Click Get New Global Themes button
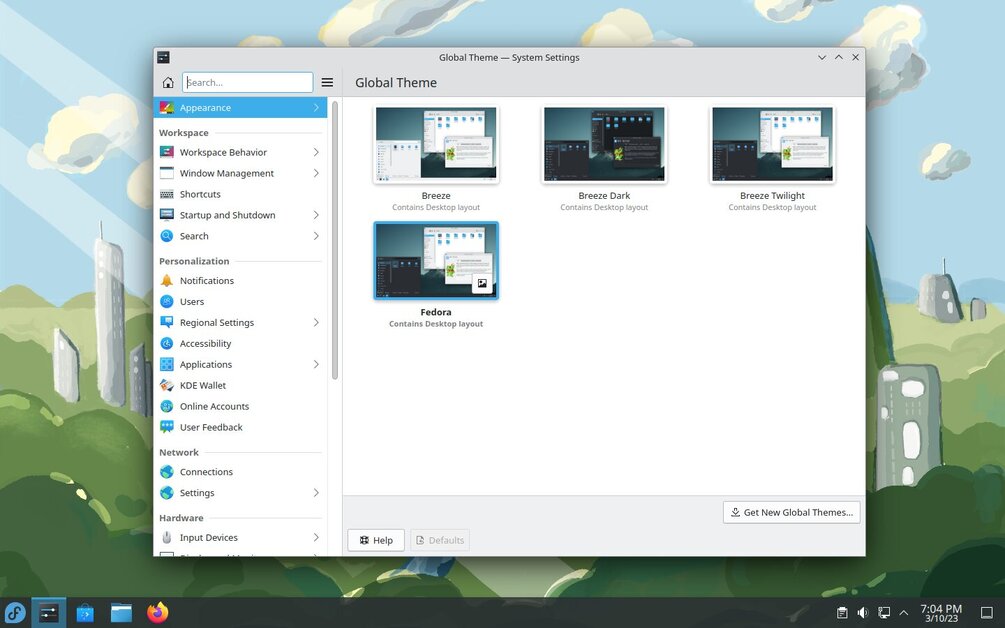1005x628 pixels. click(792, 512)
